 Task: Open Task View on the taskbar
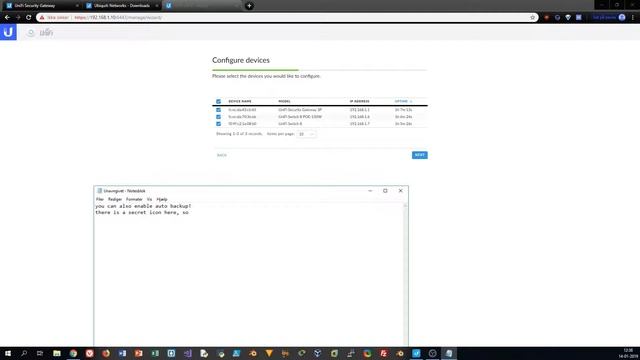coord(40,353)
